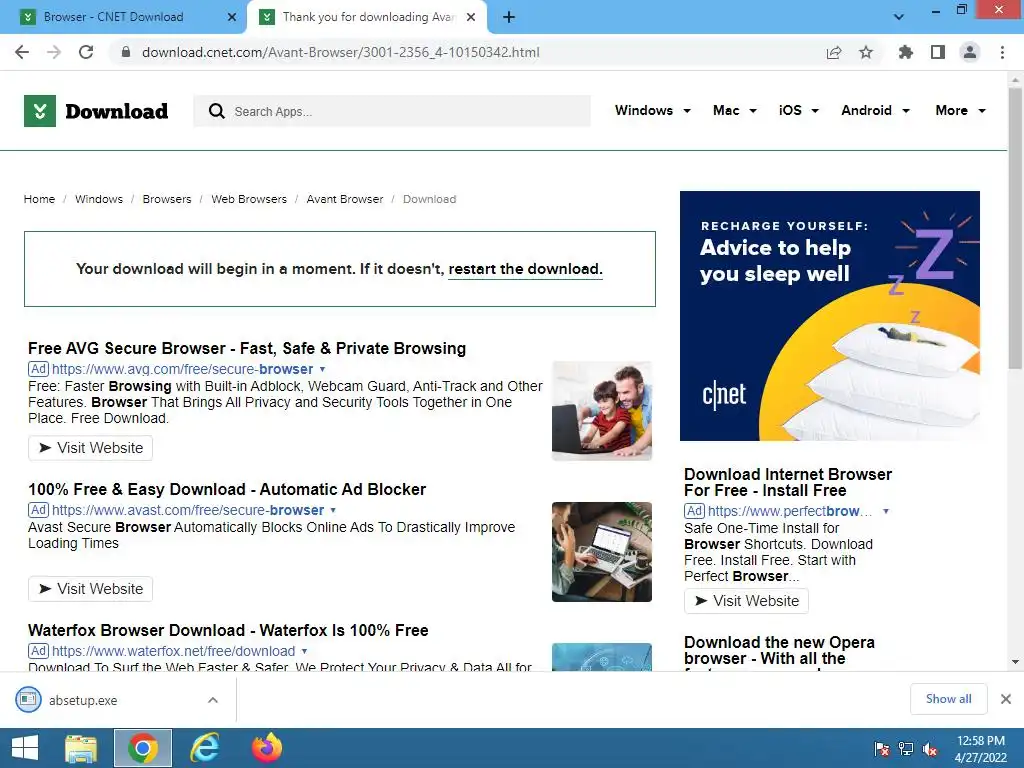
Task: Click the green CNET Download logo
Action: click(x=96, y=111)
